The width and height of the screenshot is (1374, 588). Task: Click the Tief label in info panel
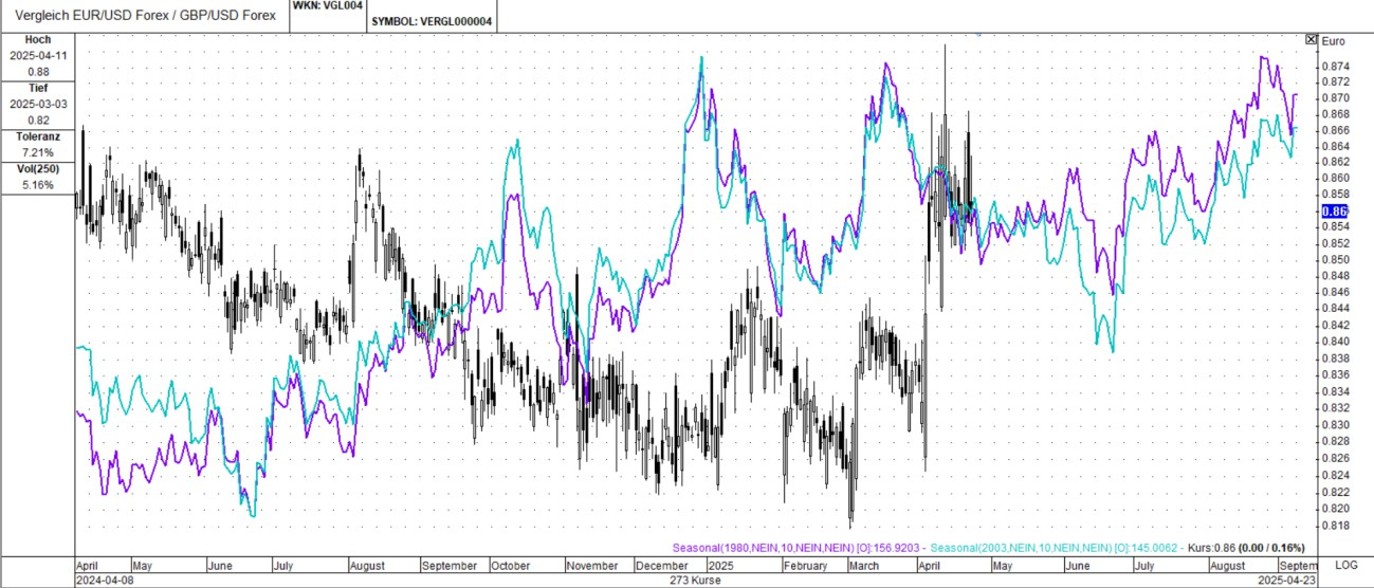coord(37,88)
